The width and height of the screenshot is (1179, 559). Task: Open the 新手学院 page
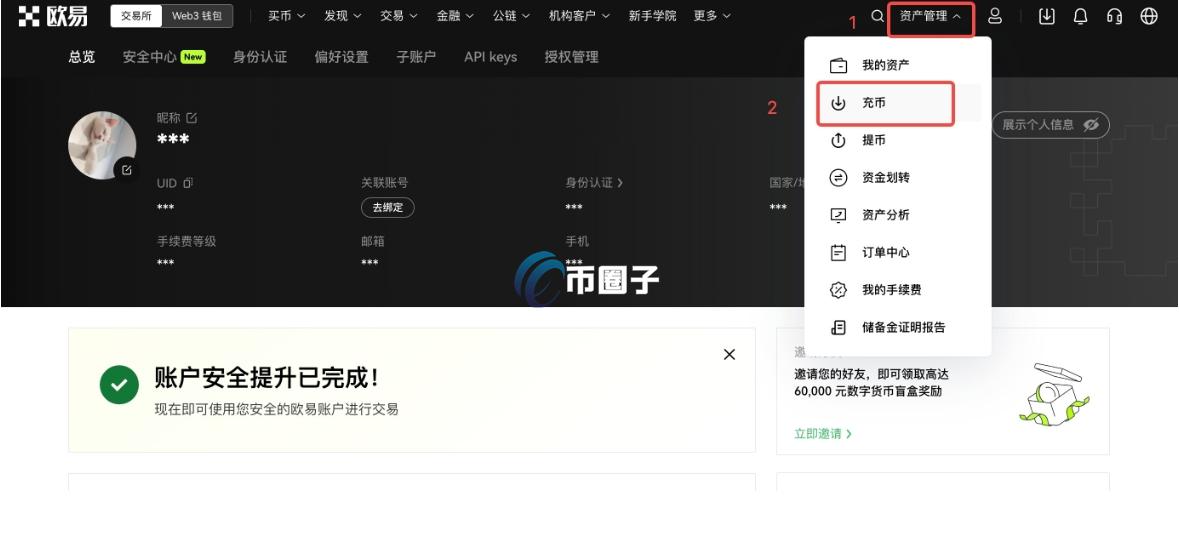tap(652, 16)
